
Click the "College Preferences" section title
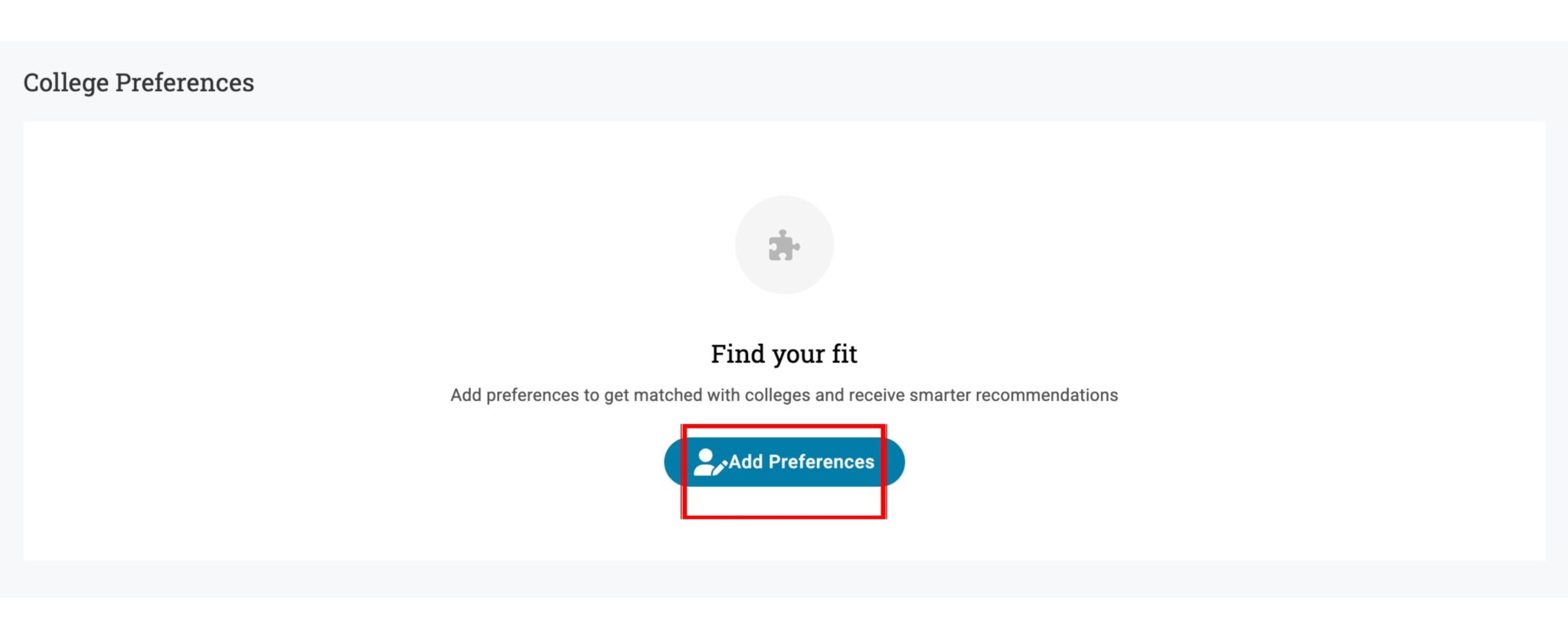click(139, 83)
